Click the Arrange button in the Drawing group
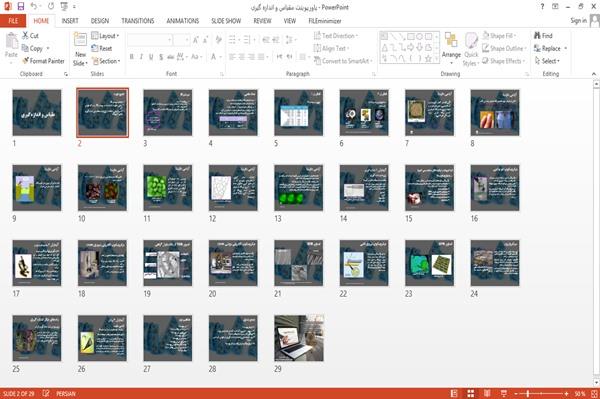 [x=451, y=48]
